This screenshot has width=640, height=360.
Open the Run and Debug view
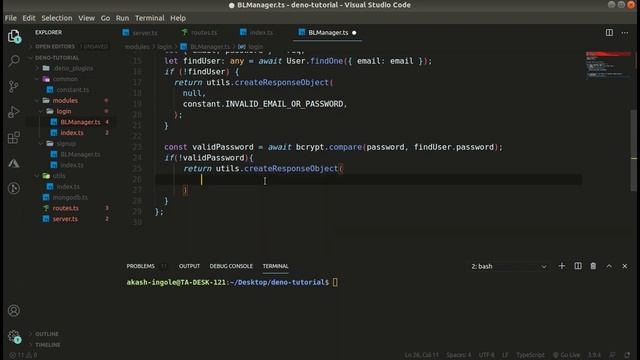14,112
